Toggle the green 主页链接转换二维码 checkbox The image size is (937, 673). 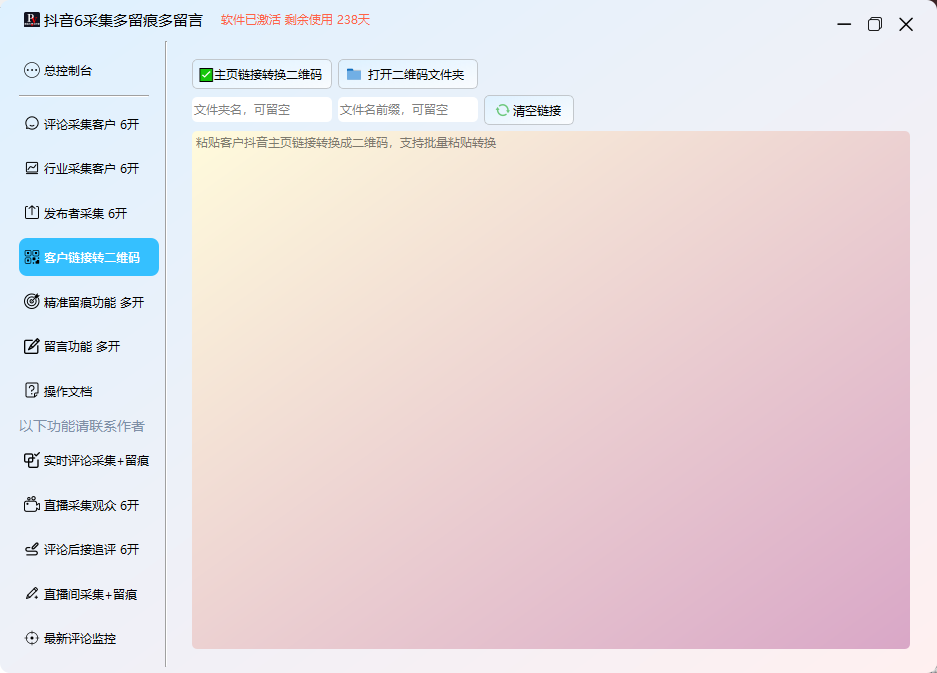pyautogui.click(x=206, y=75)
